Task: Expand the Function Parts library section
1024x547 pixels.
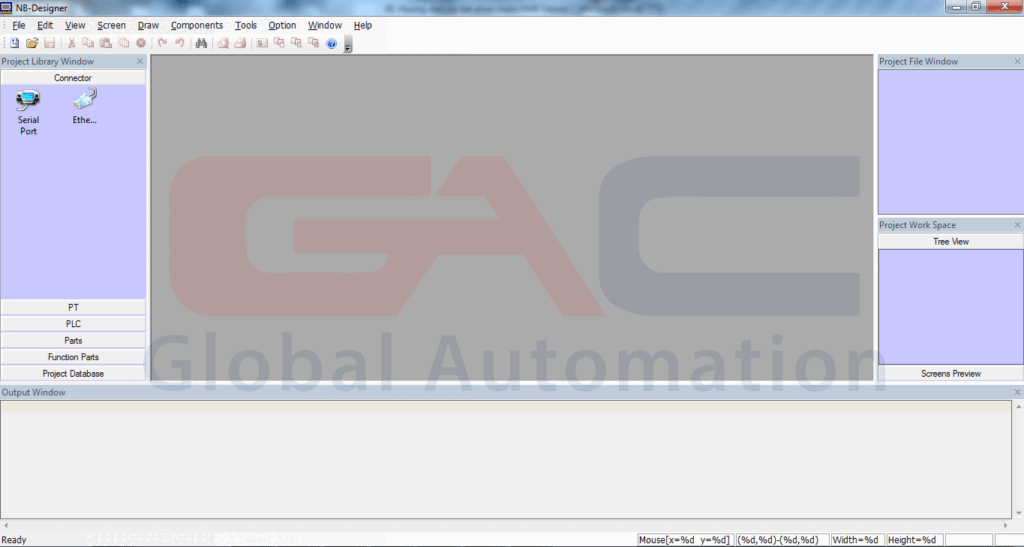Action: tap(73, 357)
